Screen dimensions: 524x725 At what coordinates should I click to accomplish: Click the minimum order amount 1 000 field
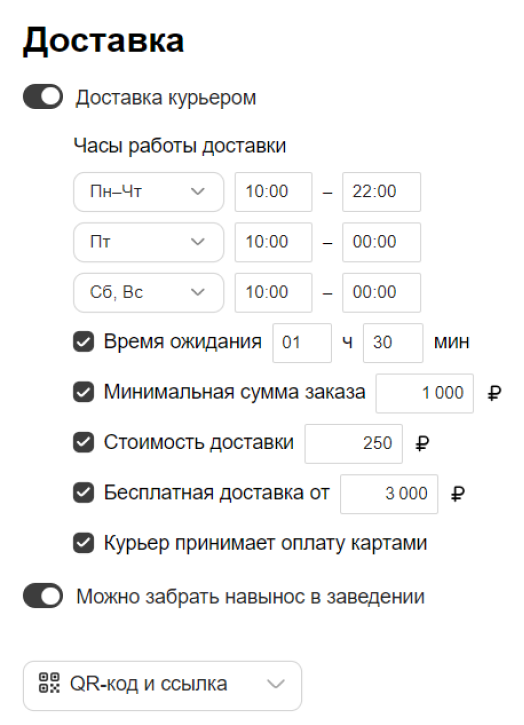pyautogui.click(x=425, y=393)
